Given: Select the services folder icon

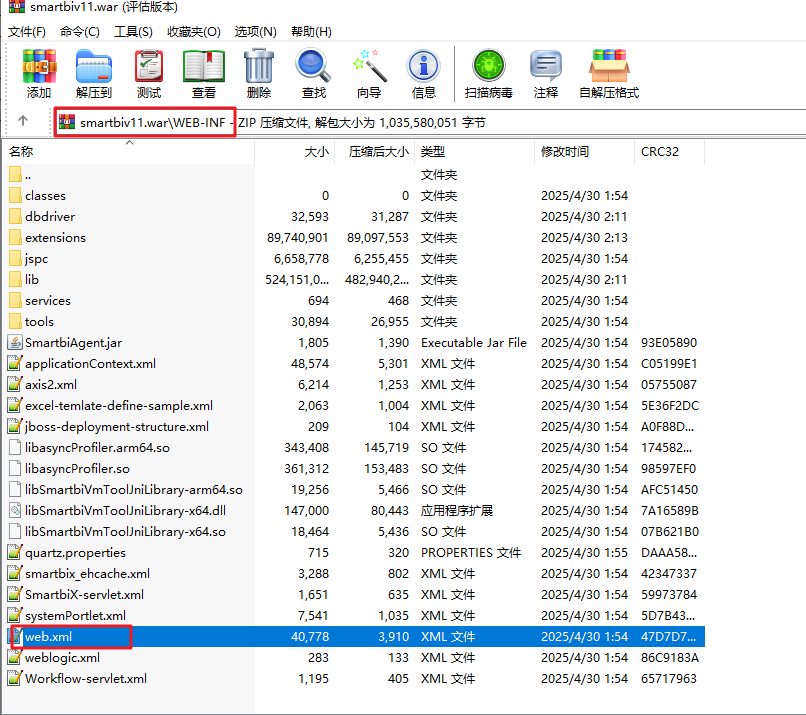Looking at the screenshot, I should pyautogui.click(x=15, y=300).
